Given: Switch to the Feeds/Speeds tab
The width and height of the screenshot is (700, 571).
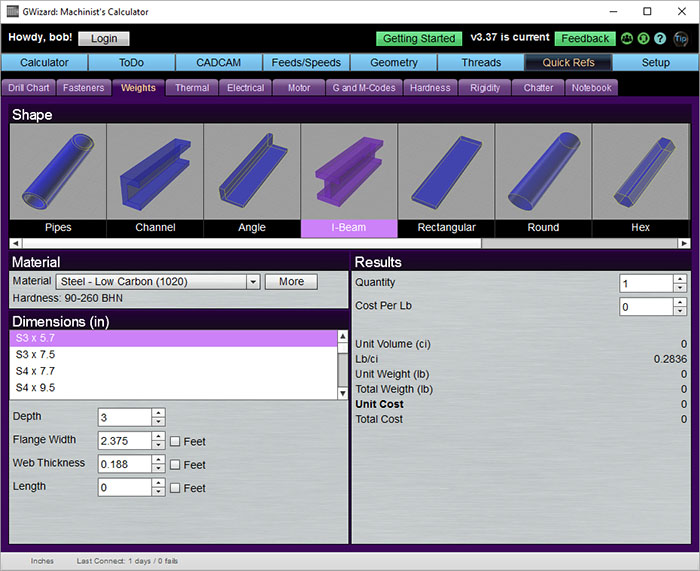Looking at the screenshot, I should [x=306, y=63].
